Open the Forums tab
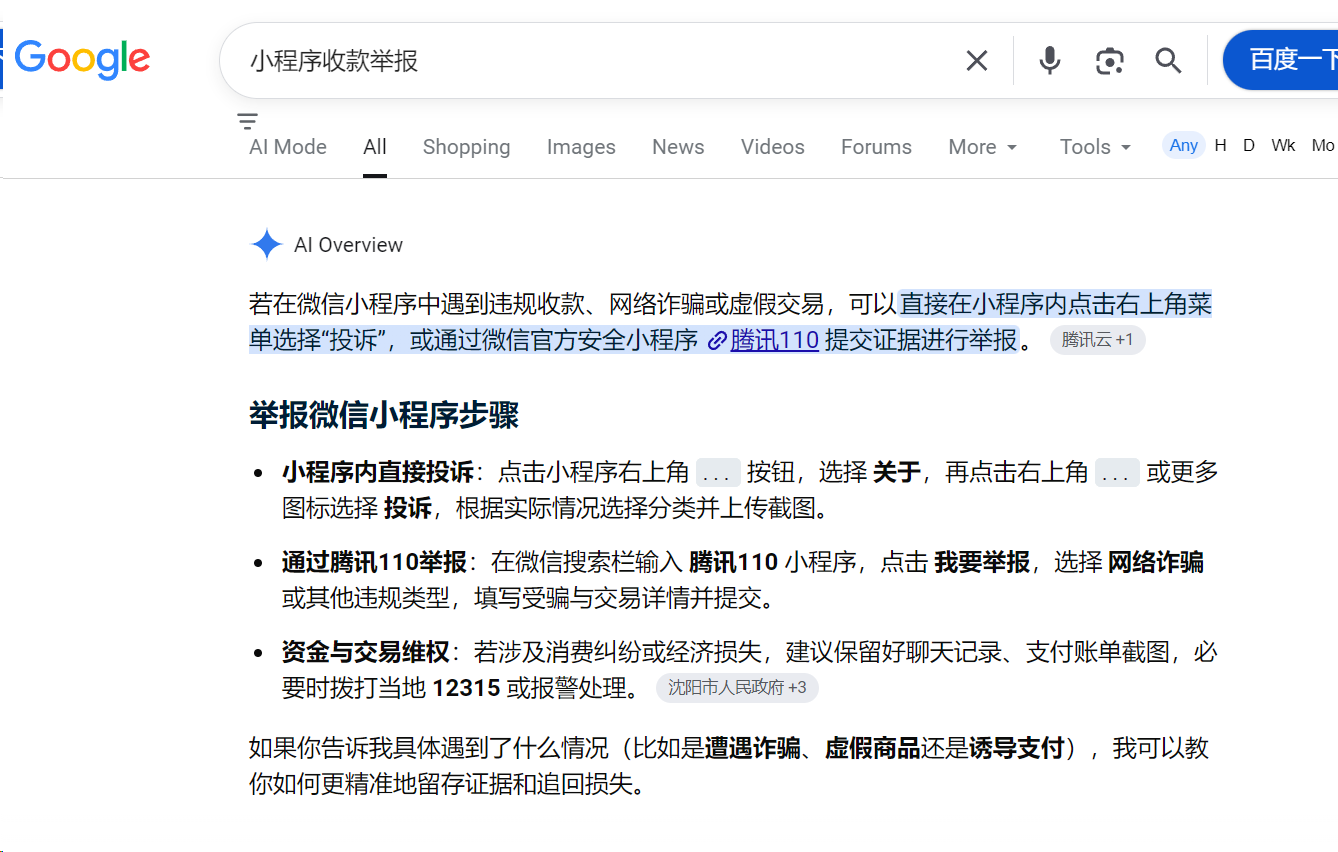 pos(876,147)
